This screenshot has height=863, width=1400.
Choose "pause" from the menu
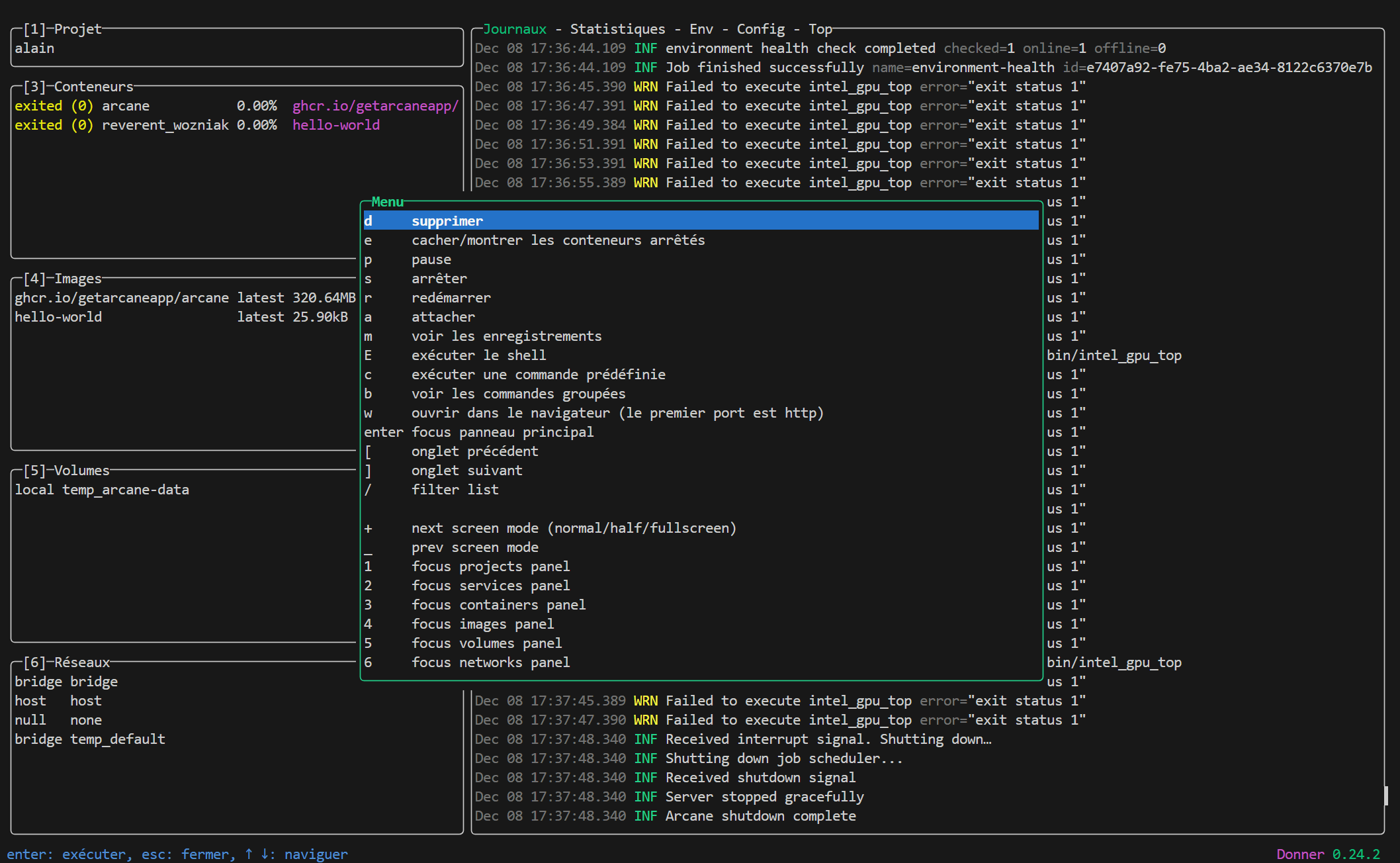point(431,259)
